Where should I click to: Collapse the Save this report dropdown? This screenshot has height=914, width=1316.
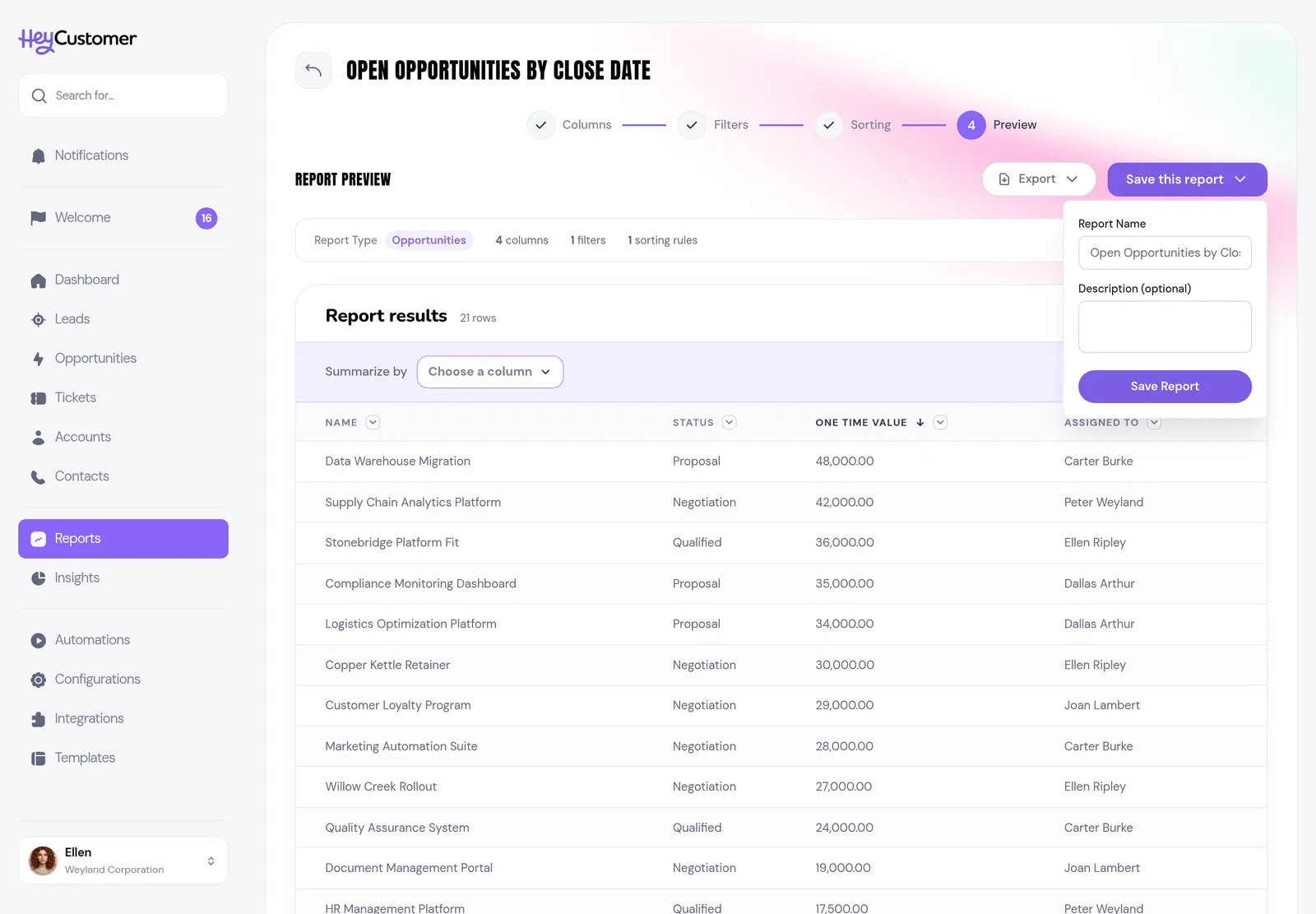coord(1187,179)
